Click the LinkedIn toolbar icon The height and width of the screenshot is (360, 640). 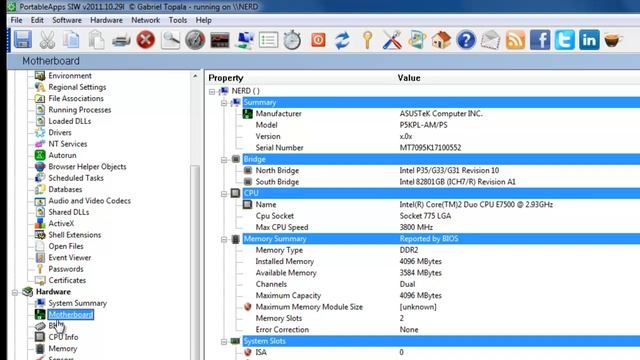[589, 40]
